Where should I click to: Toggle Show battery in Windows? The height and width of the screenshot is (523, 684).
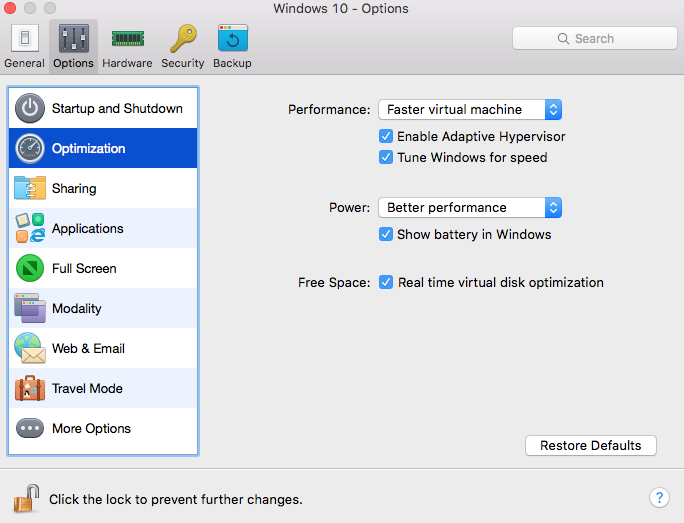pos(386,234)
